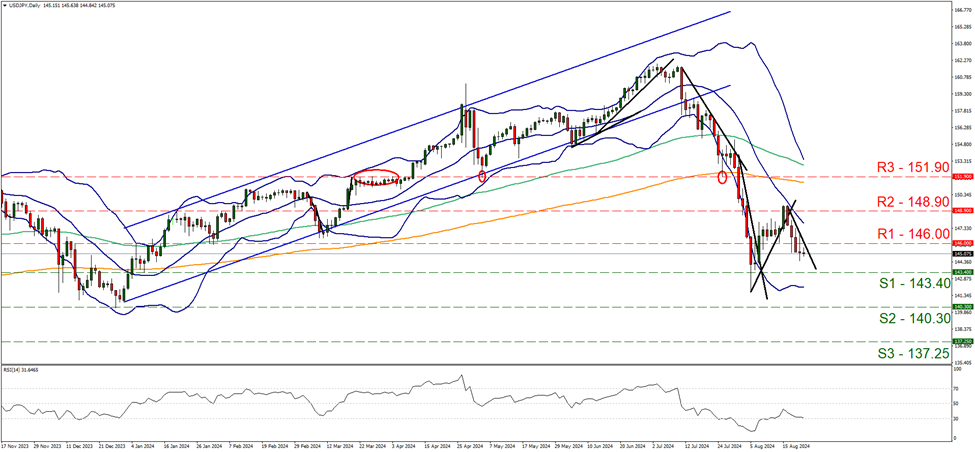This screenshot has width=975, height=452.
Task: Click the 17 Nov 2023 date label
Action: pos(14,446)
